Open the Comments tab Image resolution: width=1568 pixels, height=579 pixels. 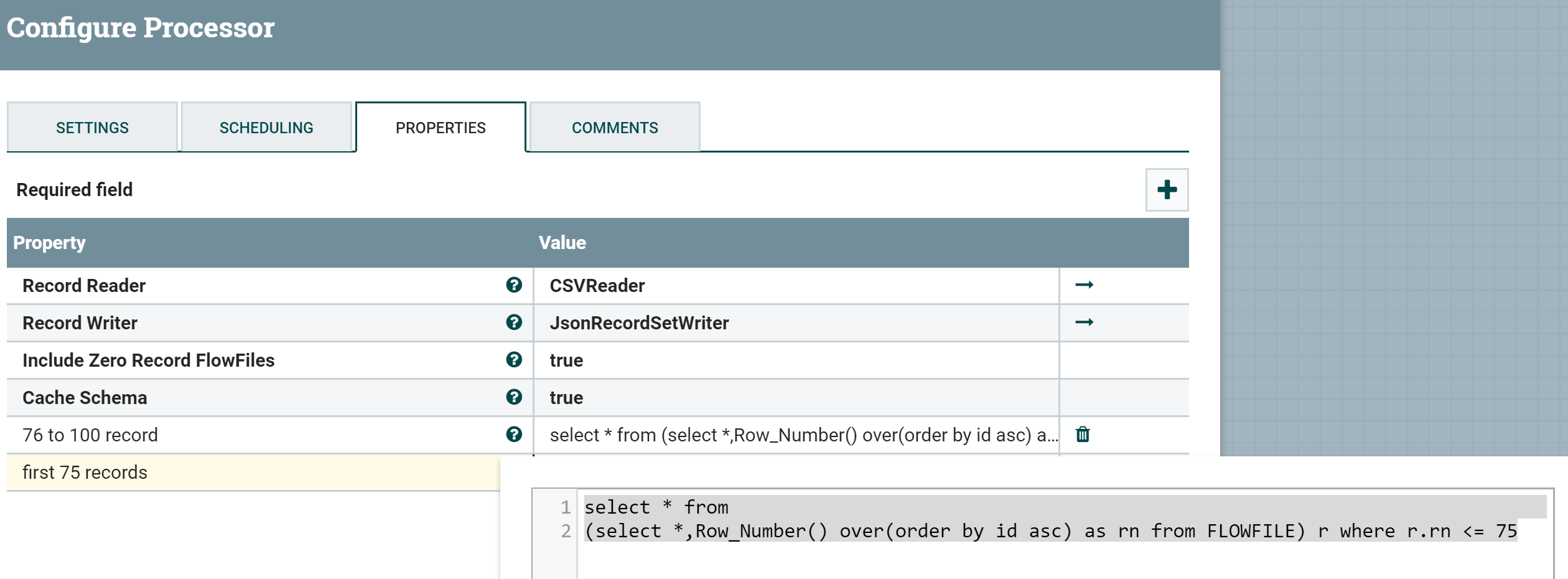coord(615,128)
